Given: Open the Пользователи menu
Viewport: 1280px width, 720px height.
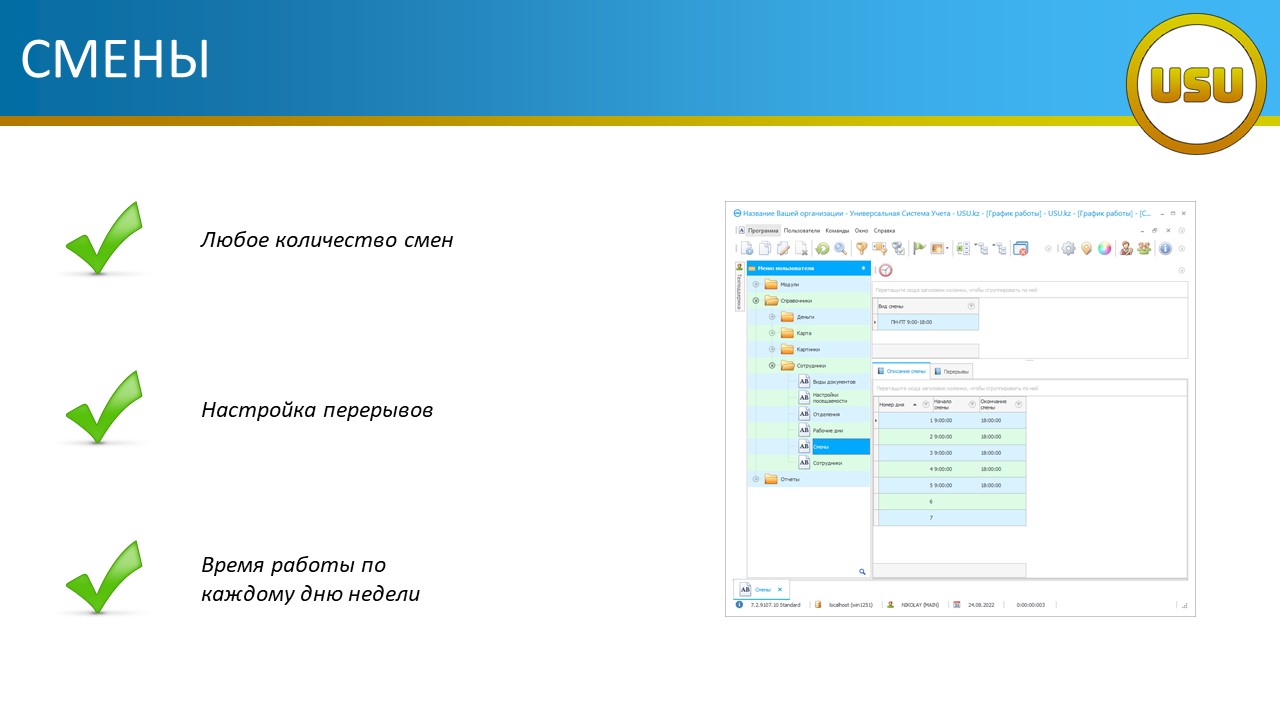Looking at the screenshot, I should [801, 230].
